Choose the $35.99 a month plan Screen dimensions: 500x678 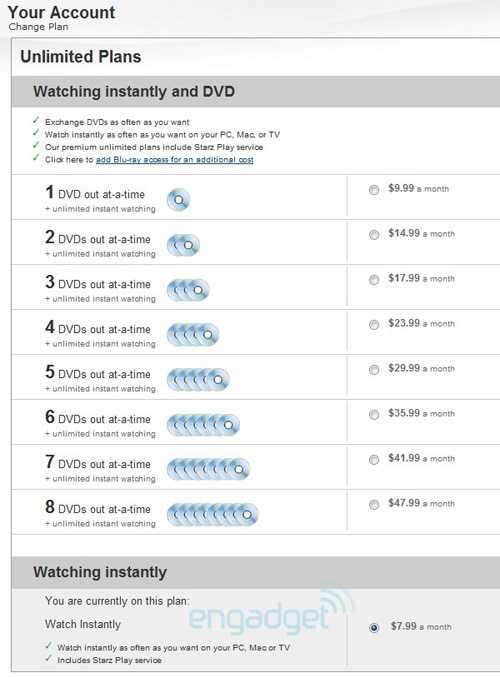click(x=374, y=415)
